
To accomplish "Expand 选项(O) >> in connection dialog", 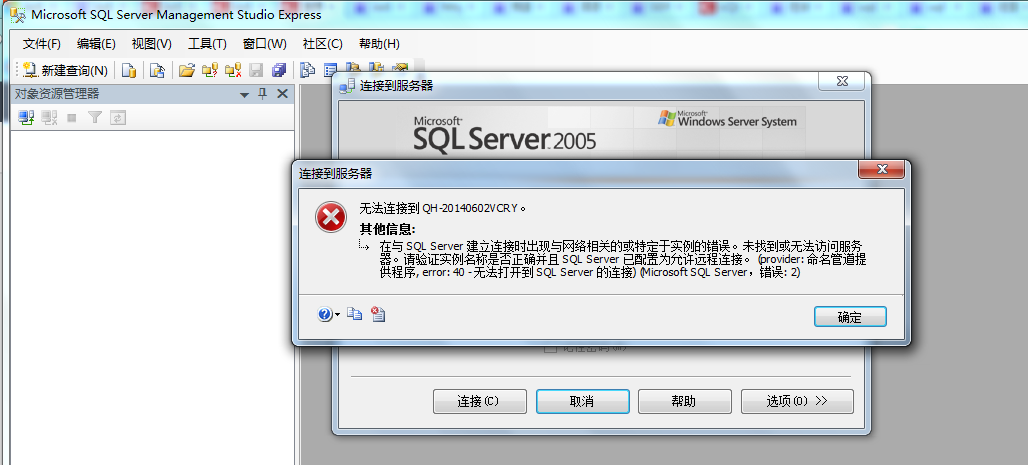I will 797,401.
